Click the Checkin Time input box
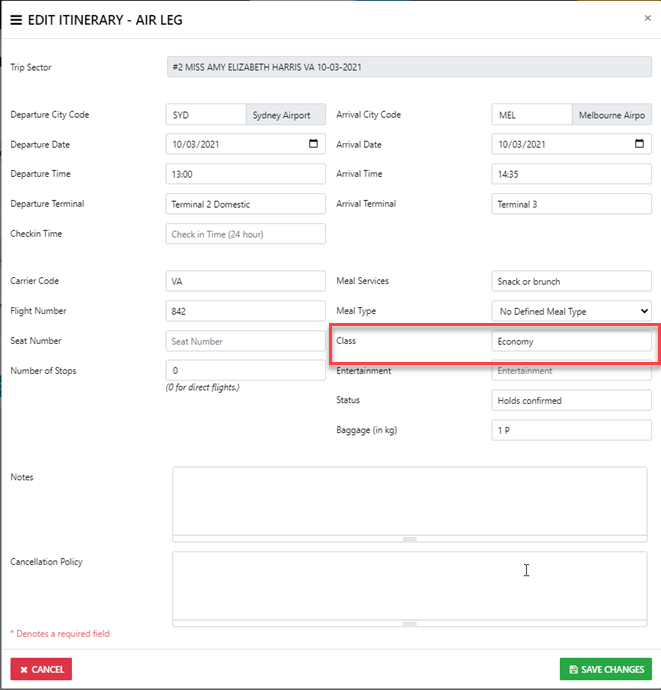This screenshot has height=690, width=661. click(245, 234)
